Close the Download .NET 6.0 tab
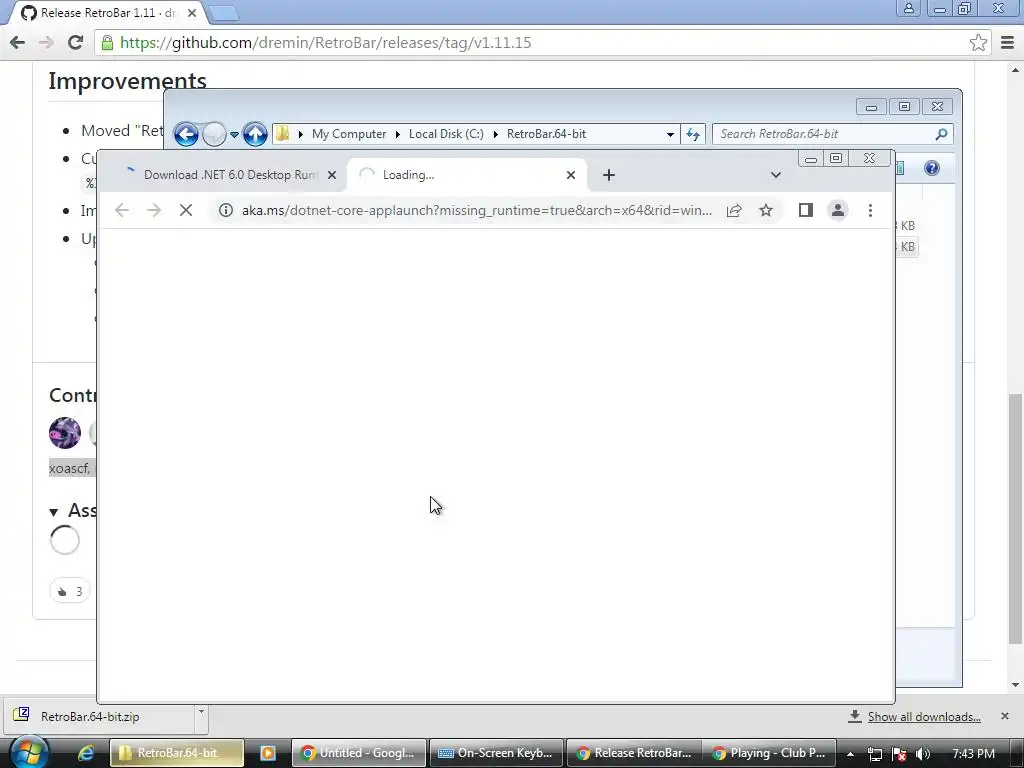 pyautogui.click(x=332, y=175)
